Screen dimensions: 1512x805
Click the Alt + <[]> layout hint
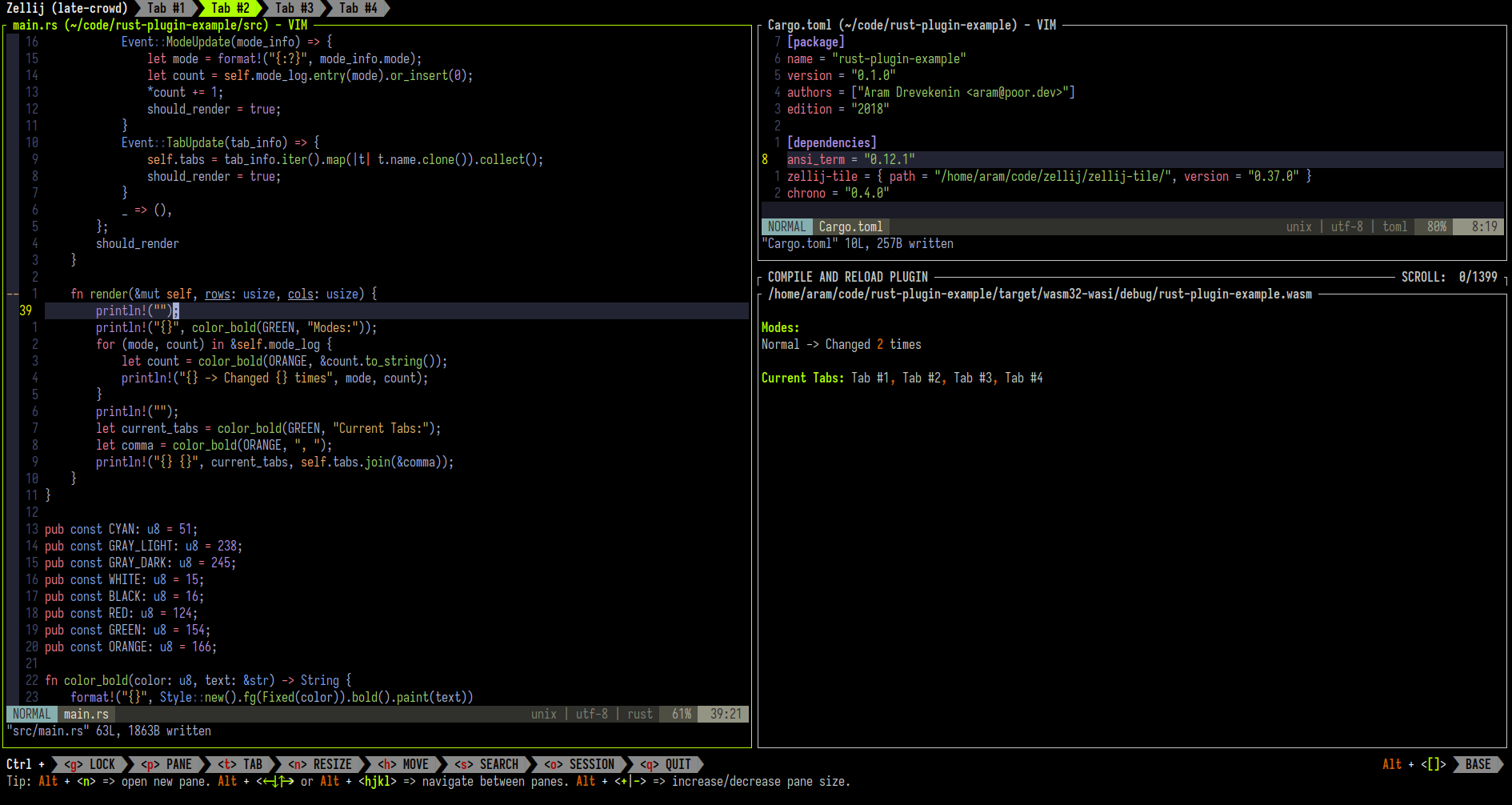tap(1414, 764)
